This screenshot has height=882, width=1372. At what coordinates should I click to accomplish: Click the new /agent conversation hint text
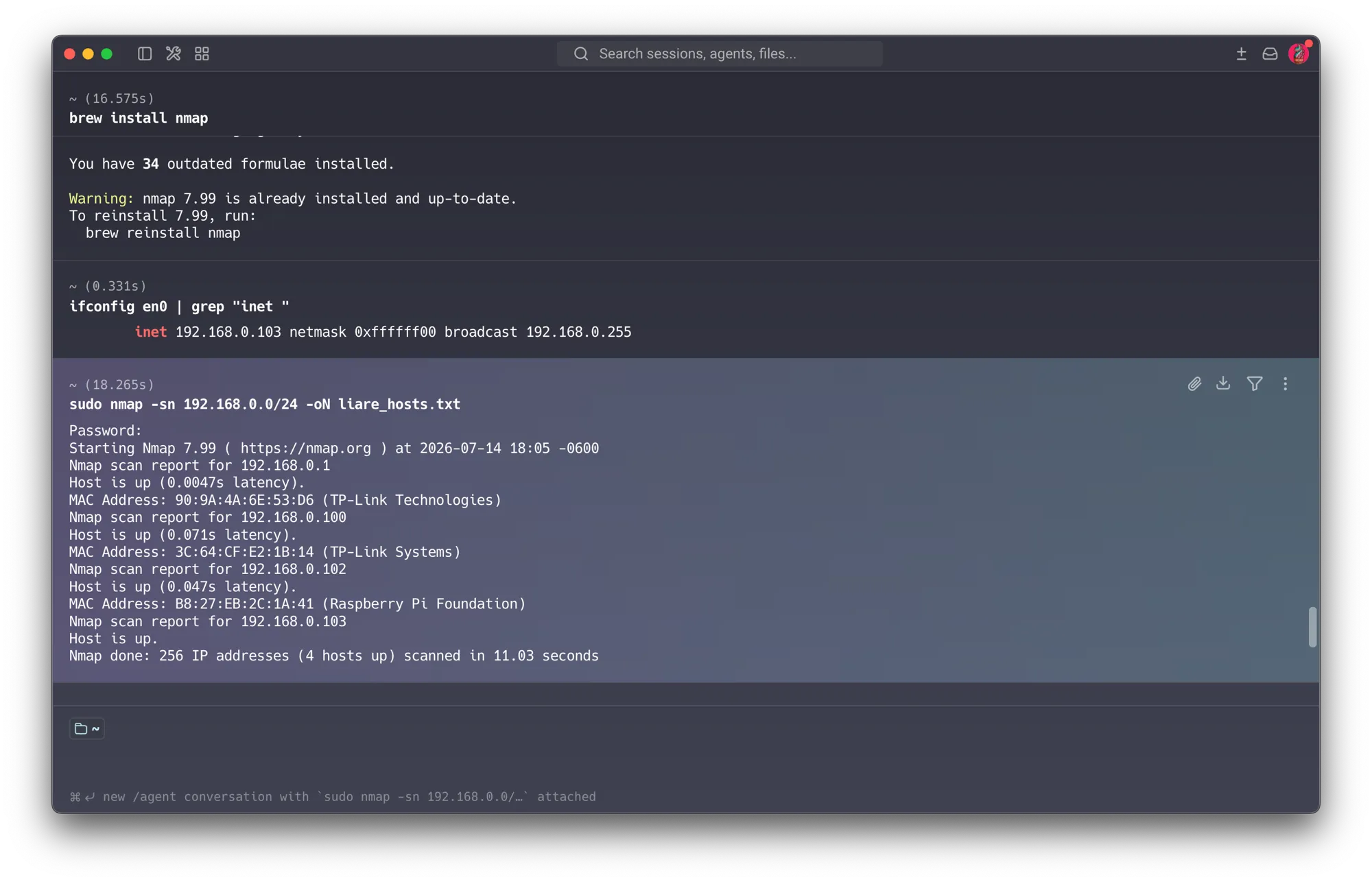pyautogui.click(x=333, y=797)
